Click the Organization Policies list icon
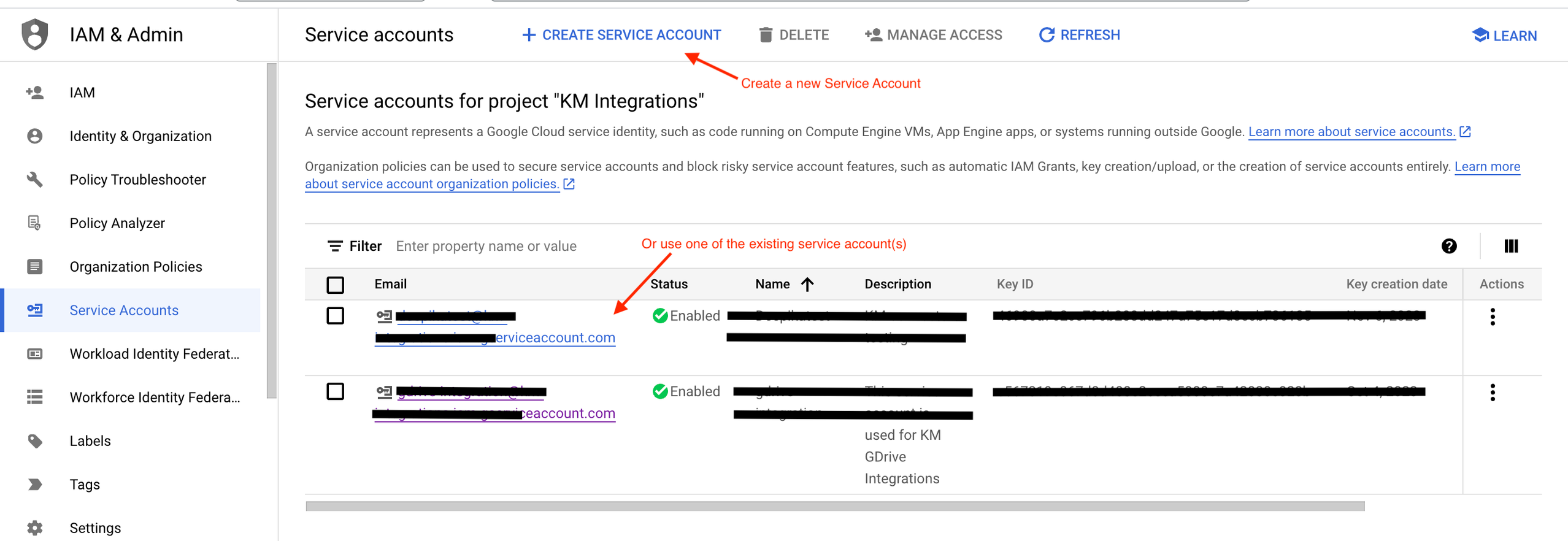 pyautogui.click(x=35, y=267)
